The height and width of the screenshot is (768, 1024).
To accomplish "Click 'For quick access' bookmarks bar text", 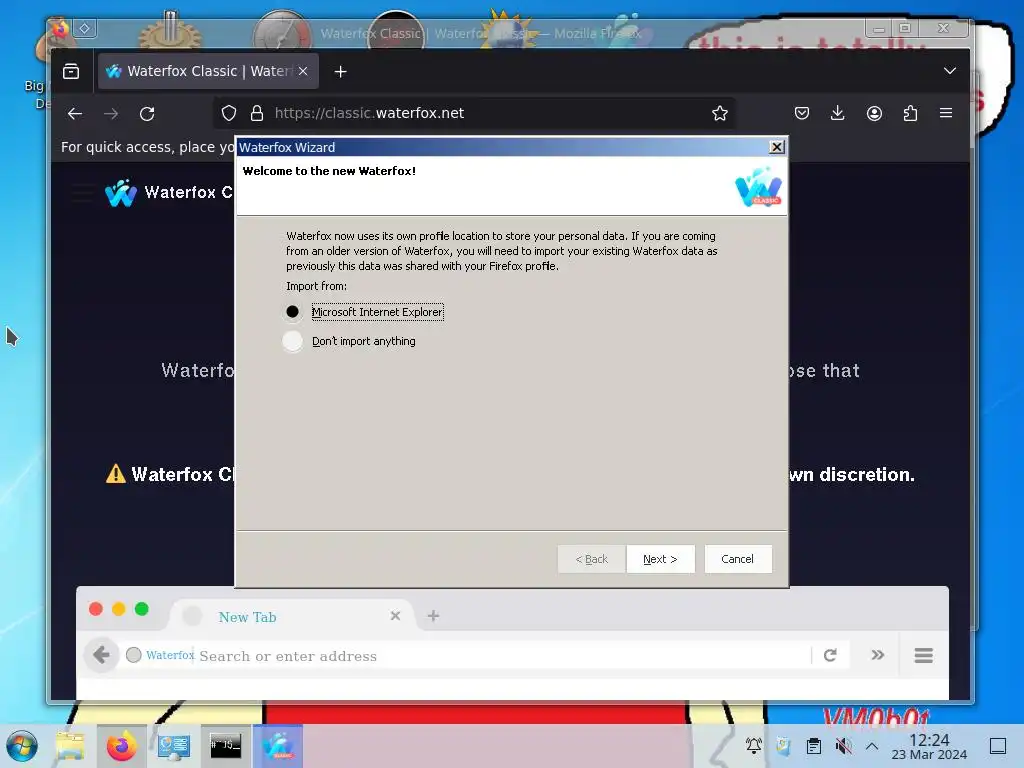I will pos(148,147).
